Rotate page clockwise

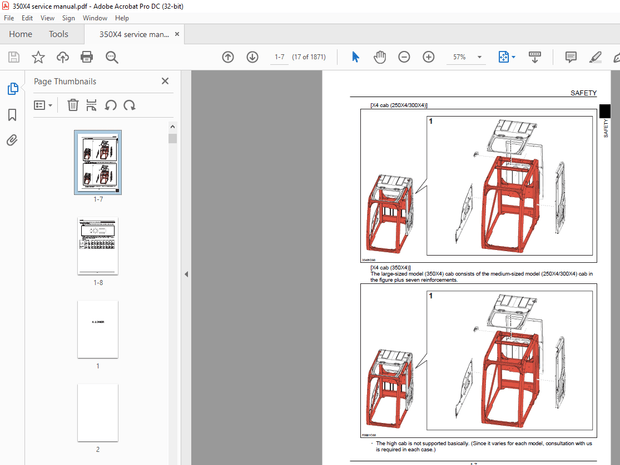[129, 105]
